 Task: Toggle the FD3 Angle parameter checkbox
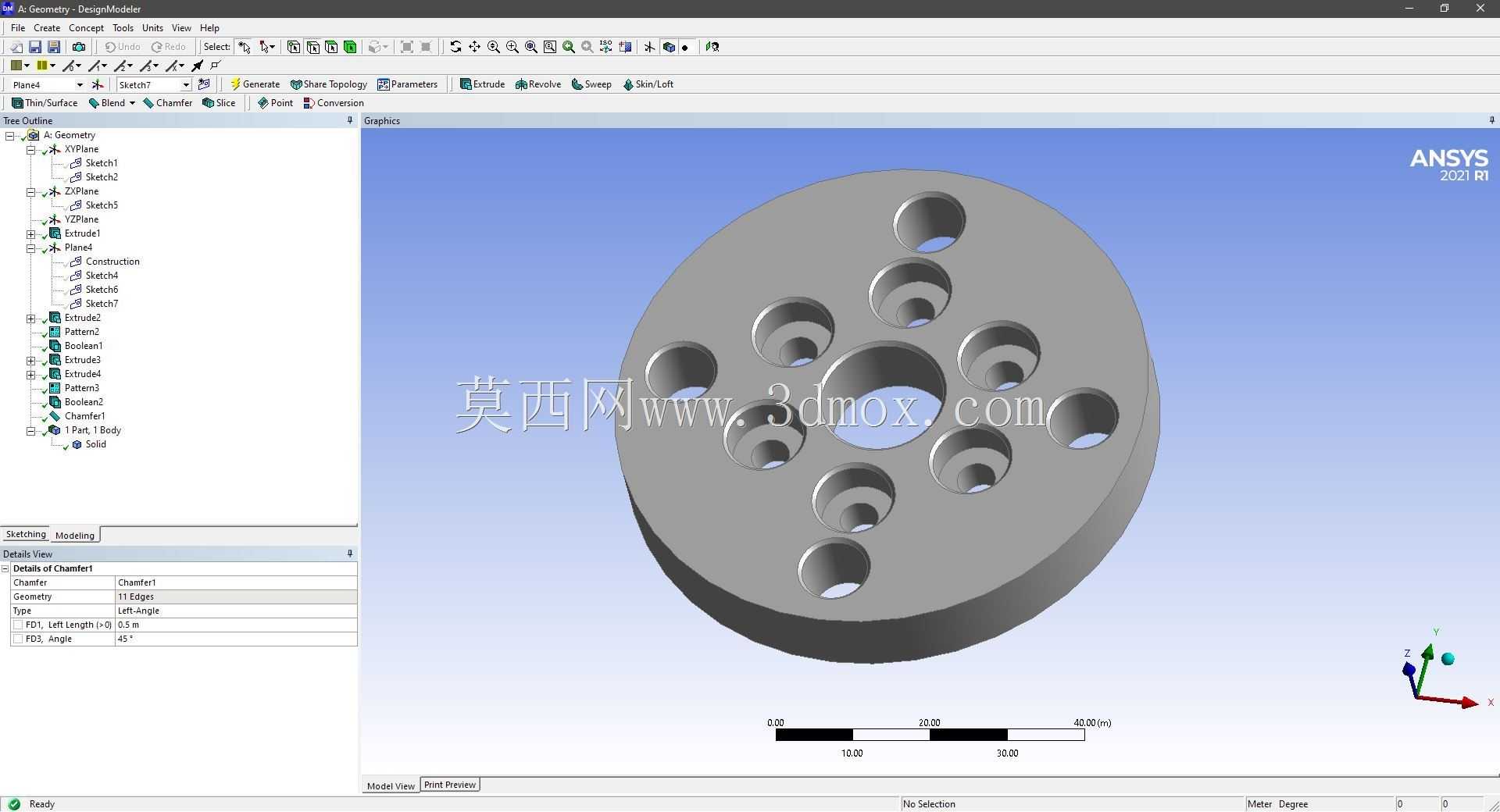[18, 639]
